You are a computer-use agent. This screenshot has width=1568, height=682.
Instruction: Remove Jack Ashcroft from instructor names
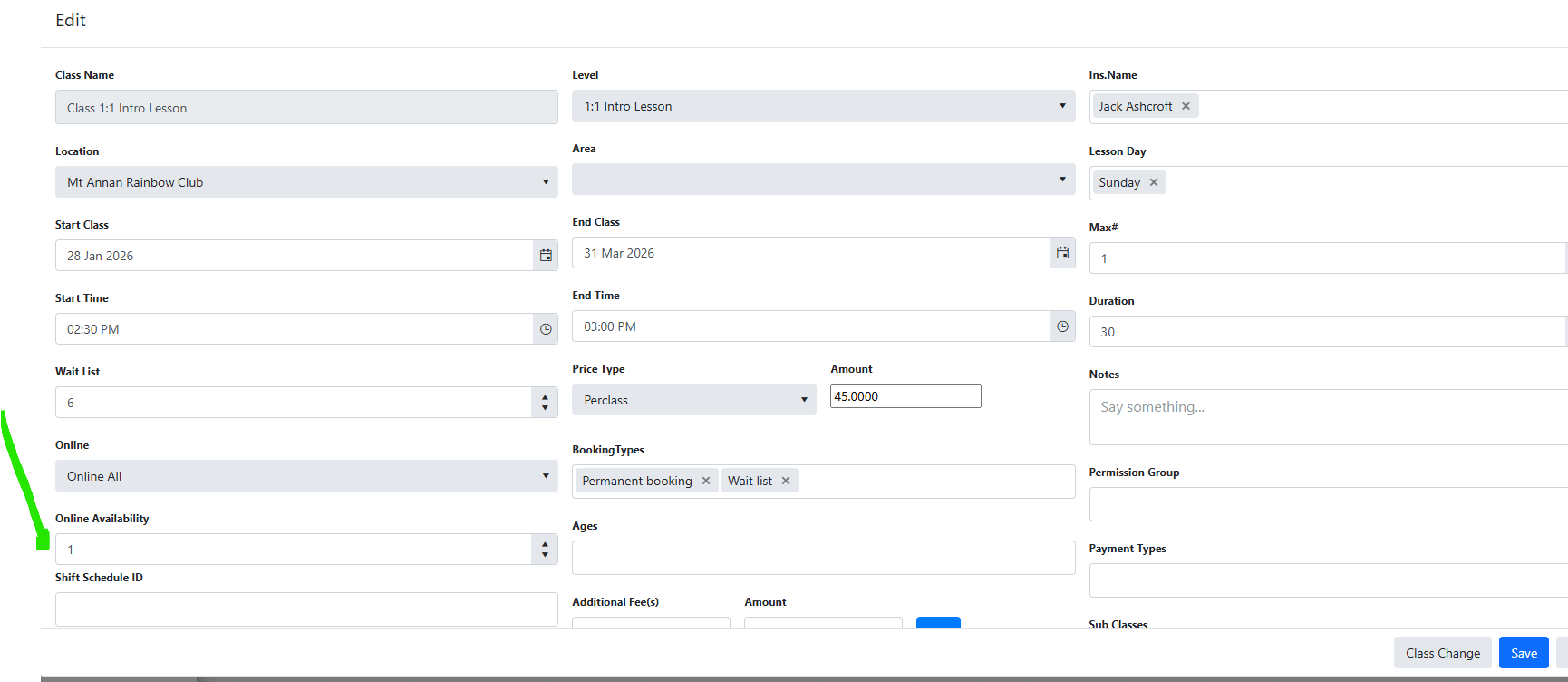point(1186,106)
